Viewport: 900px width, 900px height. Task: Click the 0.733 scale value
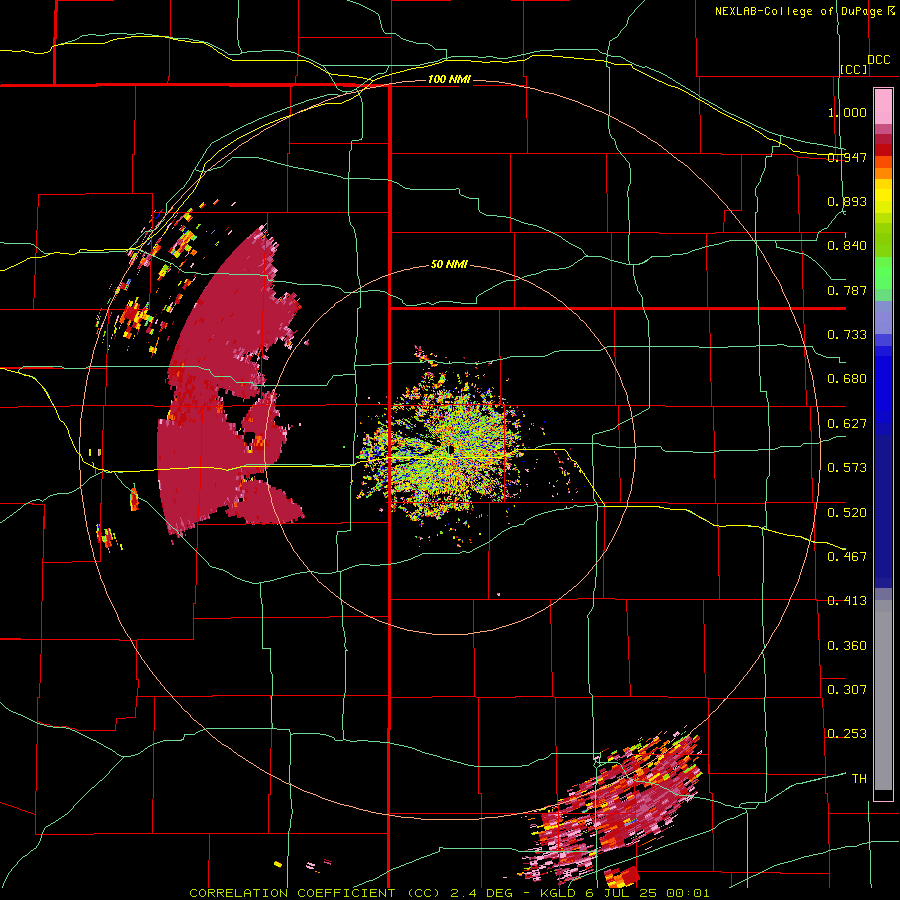point(847,335)
